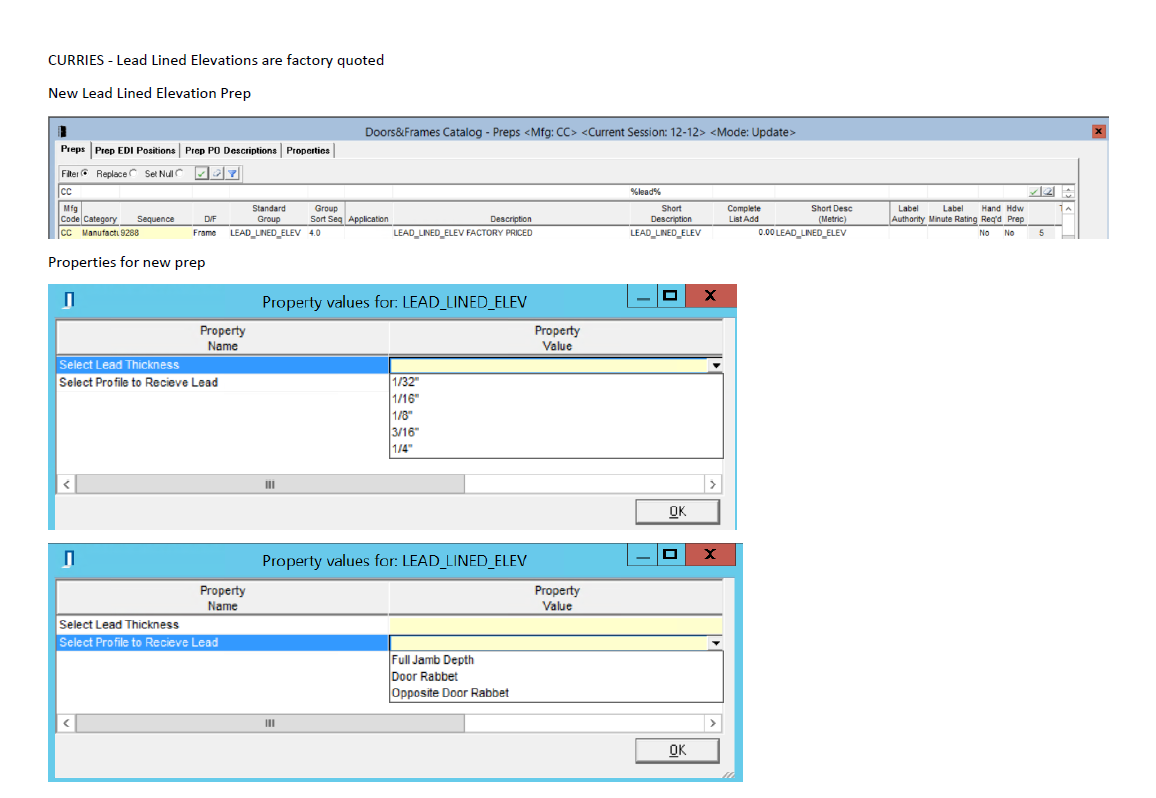Click the app icon of upper Property values window
This screenshot has height=798, width=1156.
(x=68, y=301)
